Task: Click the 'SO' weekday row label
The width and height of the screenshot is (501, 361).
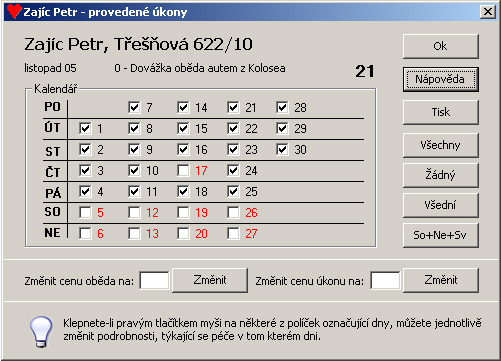Action: (x=52, y=212)
